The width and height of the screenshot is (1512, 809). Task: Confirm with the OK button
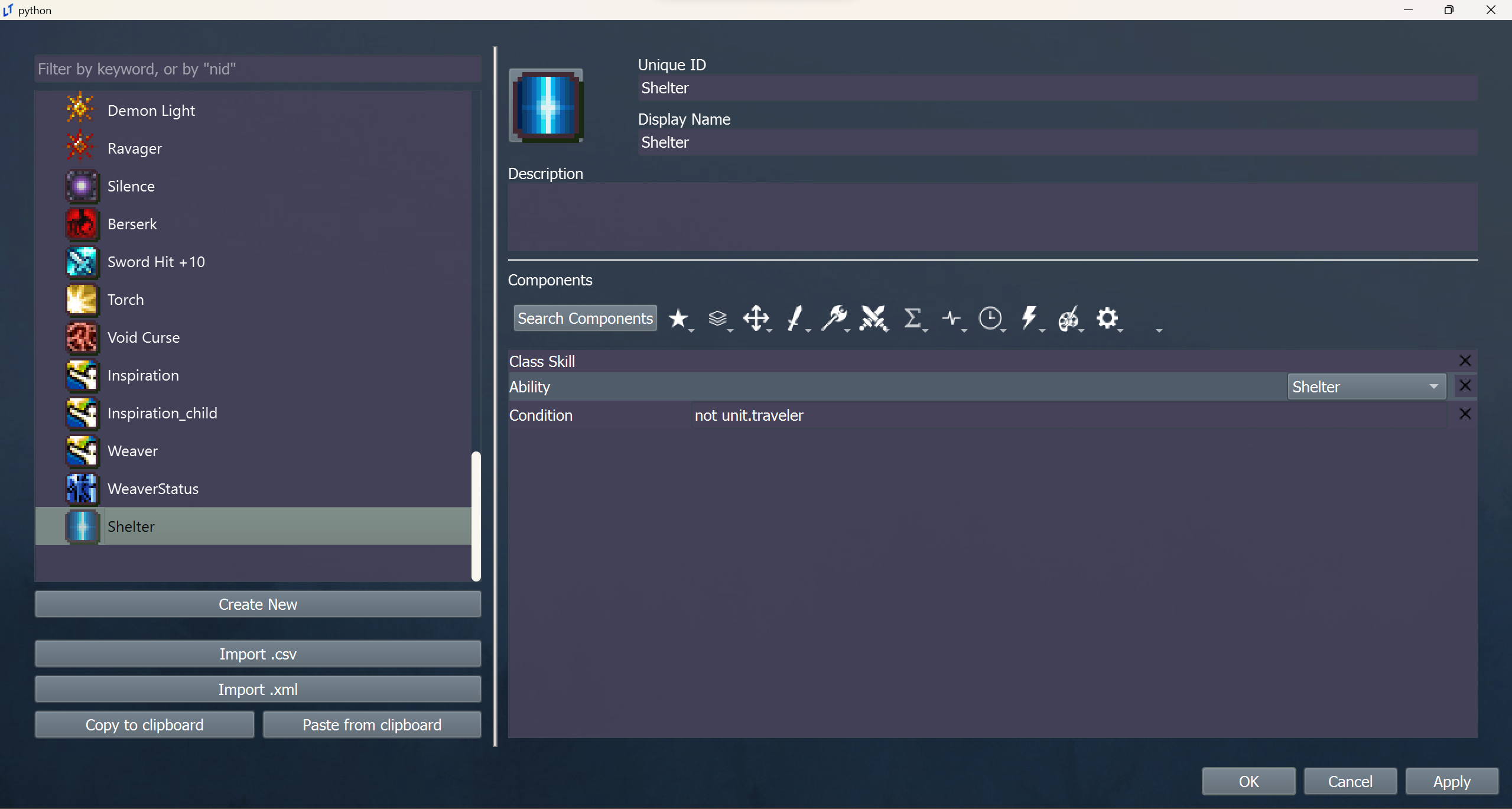click(x=1248, y=781)
